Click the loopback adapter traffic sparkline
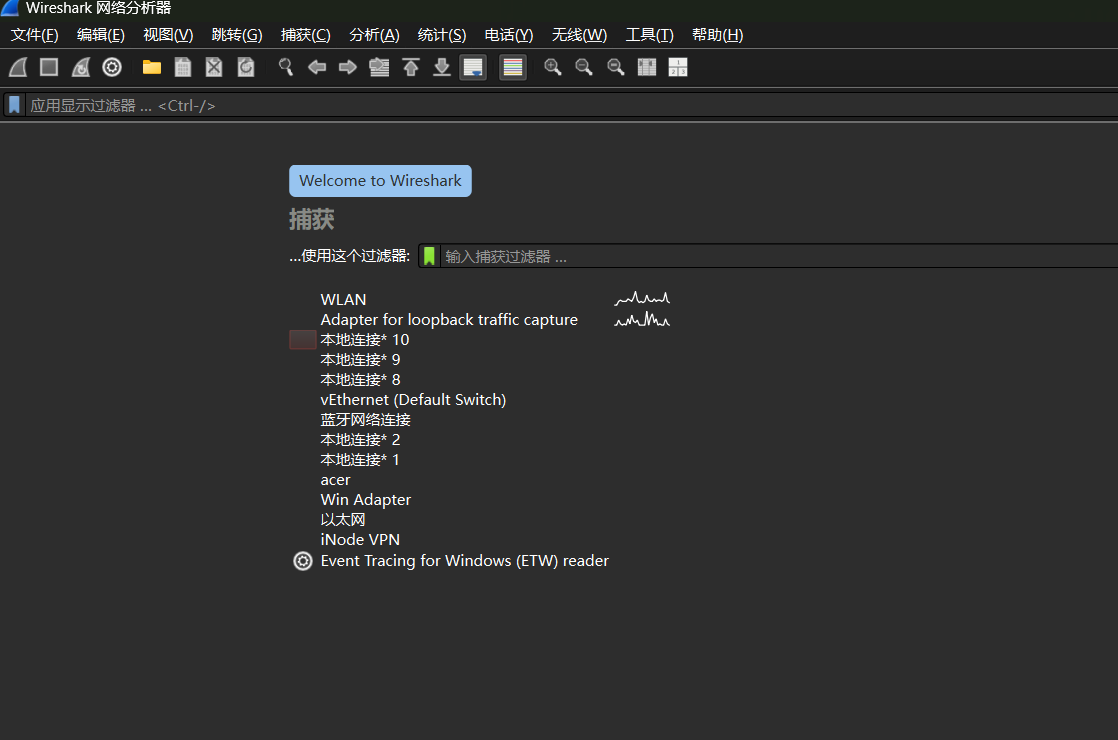The image size is (1118, 740). tap(642, 319)
